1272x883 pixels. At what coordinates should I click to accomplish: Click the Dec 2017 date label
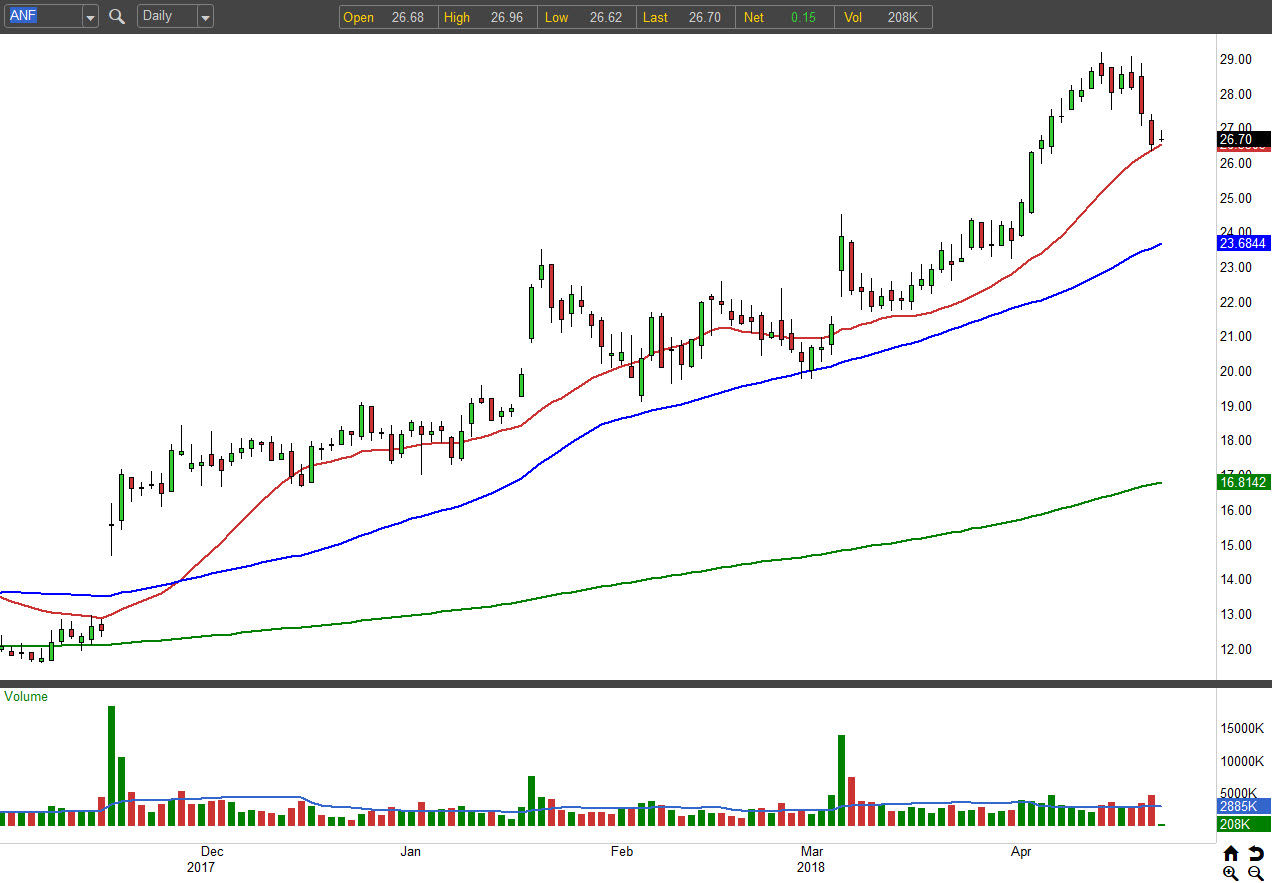click(x=204, y=859)
